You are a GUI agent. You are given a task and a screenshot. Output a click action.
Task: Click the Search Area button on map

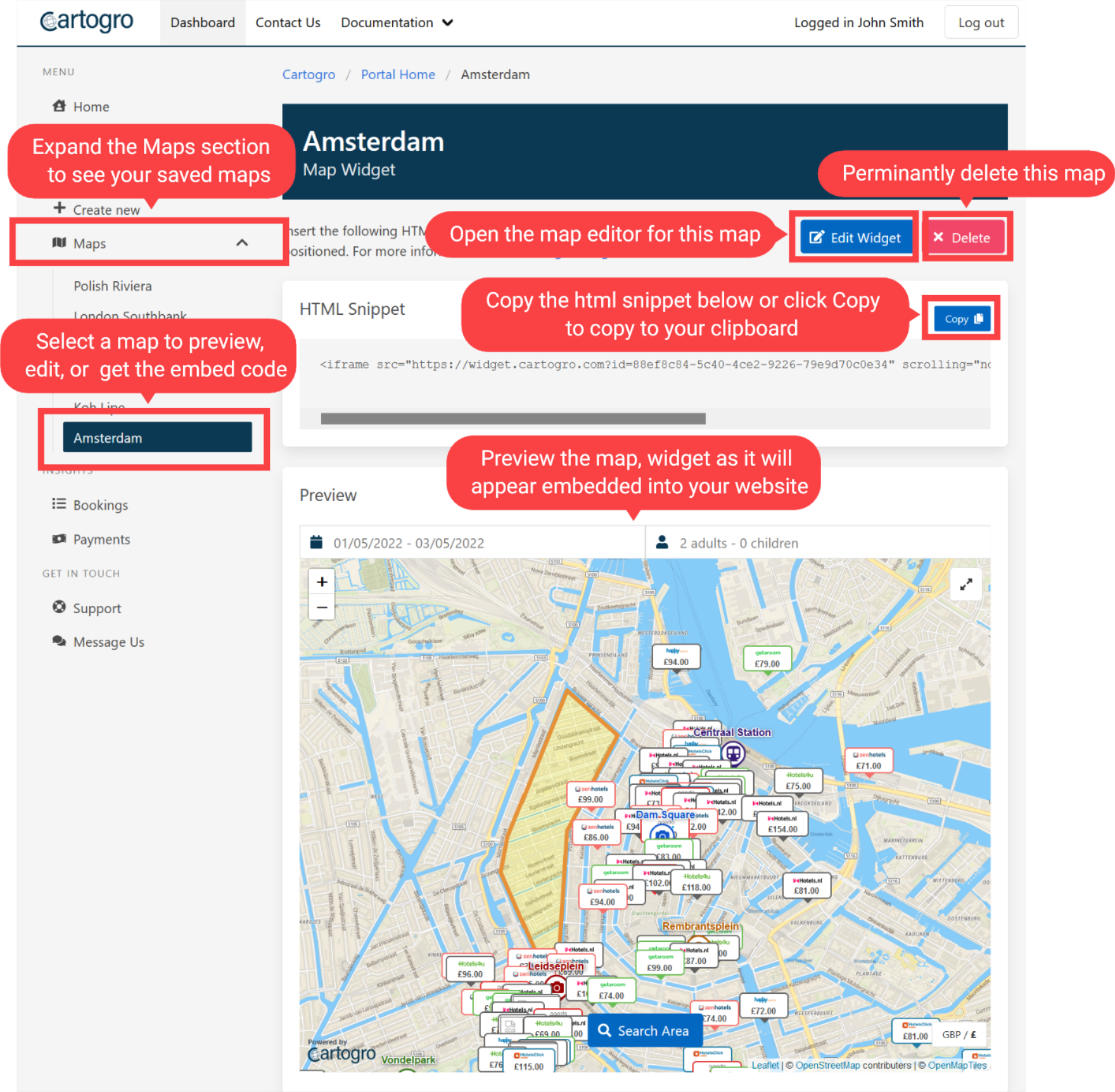[644, 1031]
